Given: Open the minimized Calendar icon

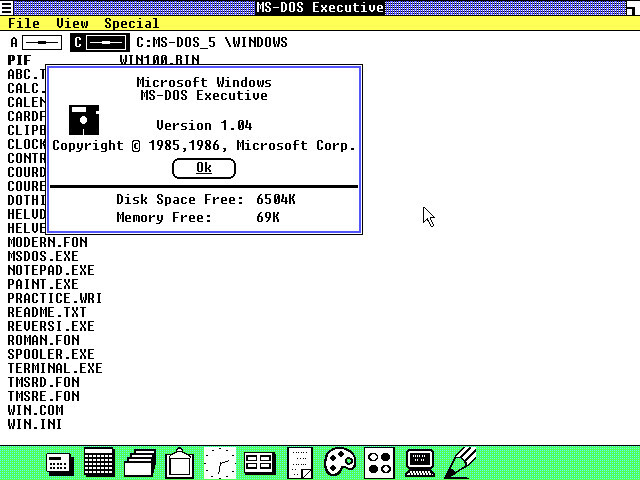Looking at the screenshot, I should [x=99, y=462].
